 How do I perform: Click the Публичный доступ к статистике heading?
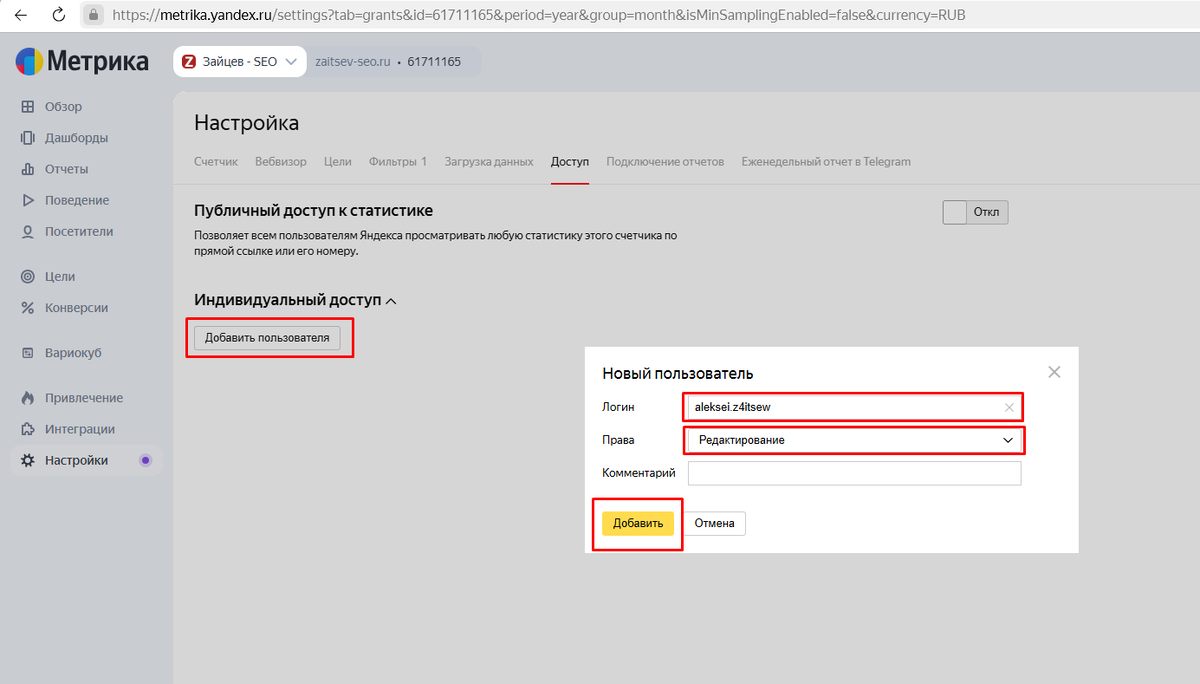(x=313, y=211)
